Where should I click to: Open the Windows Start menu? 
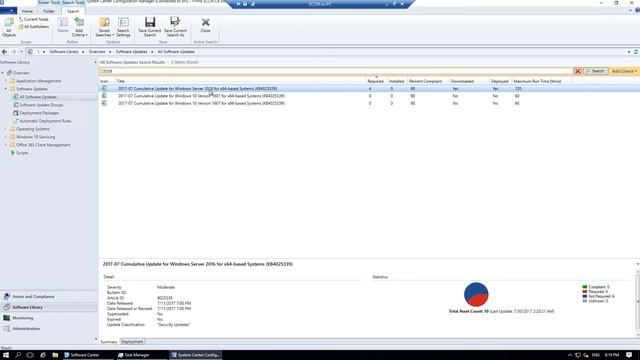click(6, 355)
